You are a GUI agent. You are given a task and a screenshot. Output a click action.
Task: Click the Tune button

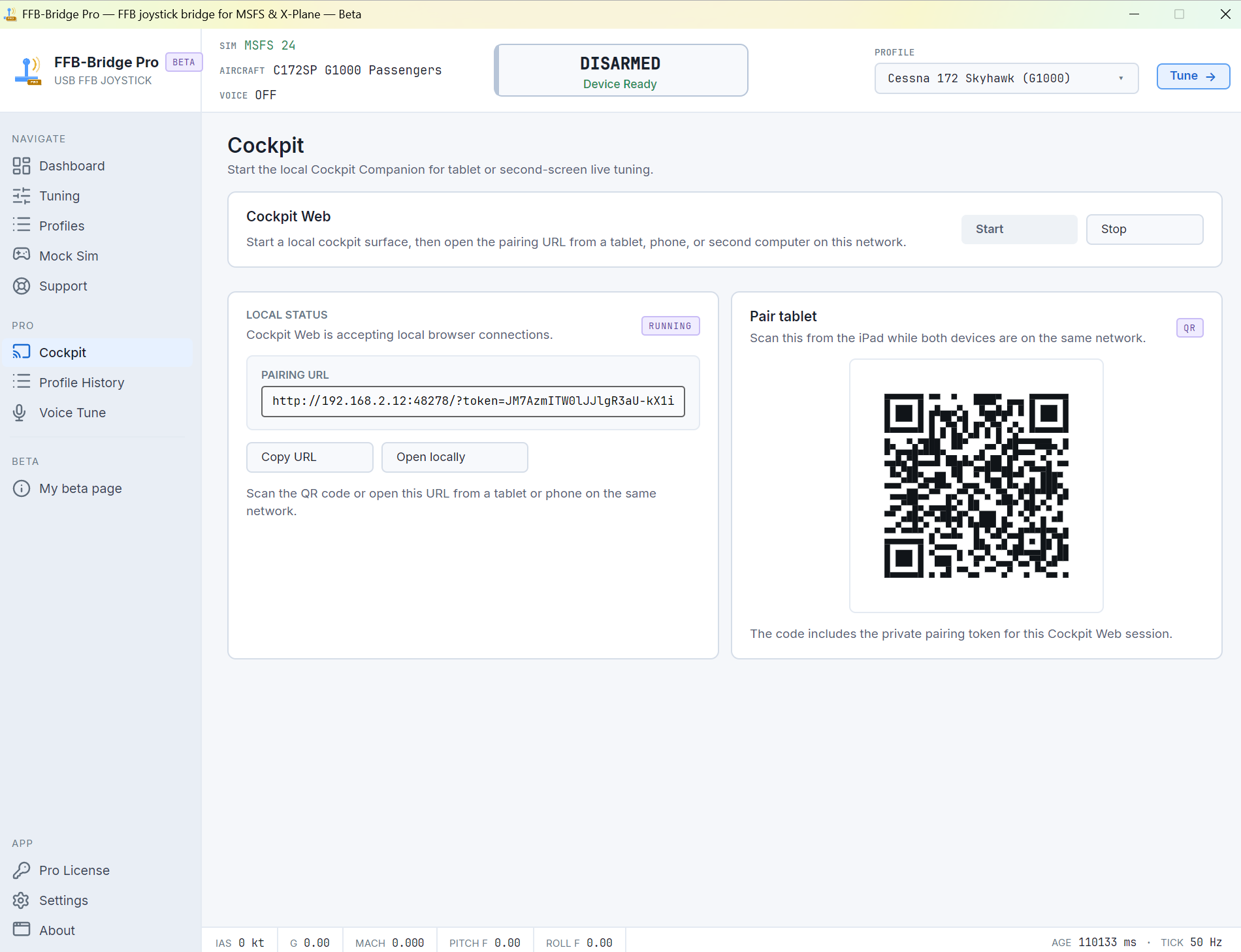pyautogui.click(x=1193, y=76)
